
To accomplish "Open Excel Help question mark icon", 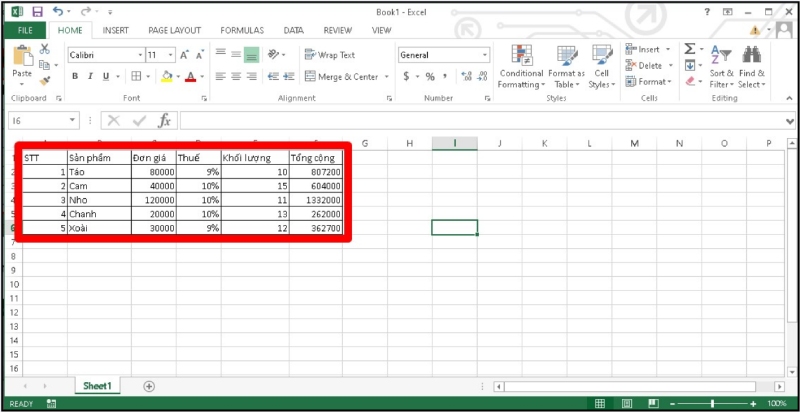I will pos(707,12).
